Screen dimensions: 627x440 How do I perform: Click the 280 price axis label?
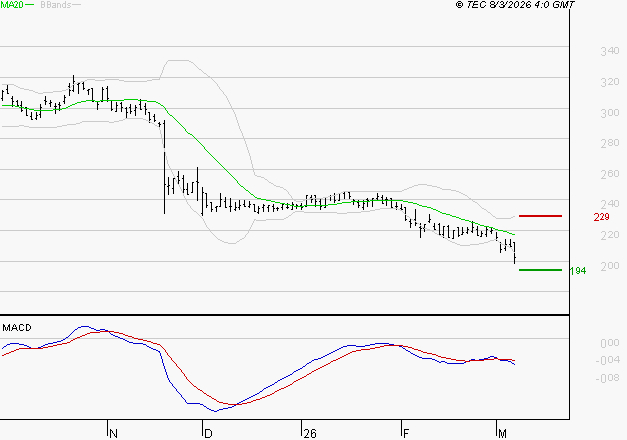610,143
